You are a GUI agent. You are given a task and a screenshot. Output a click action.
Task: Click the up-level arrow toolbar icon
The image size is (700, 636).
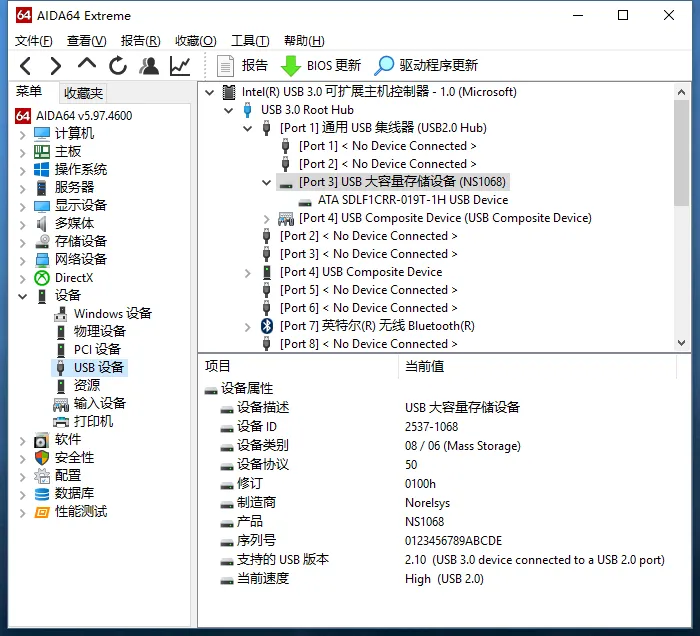tap(87, 65)
